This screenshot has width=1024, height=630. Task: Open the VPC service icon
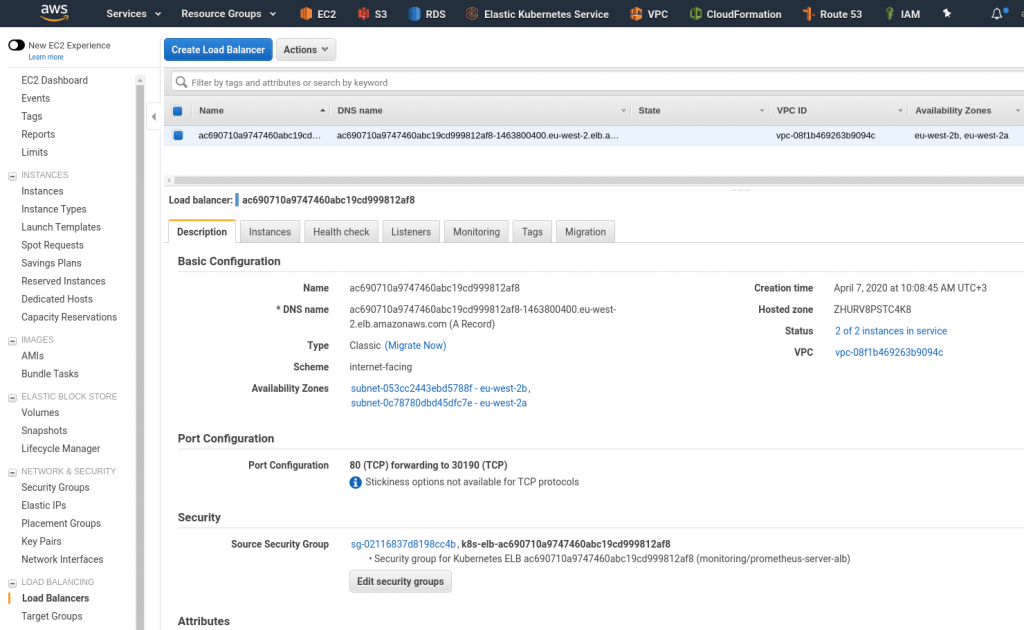638,14
